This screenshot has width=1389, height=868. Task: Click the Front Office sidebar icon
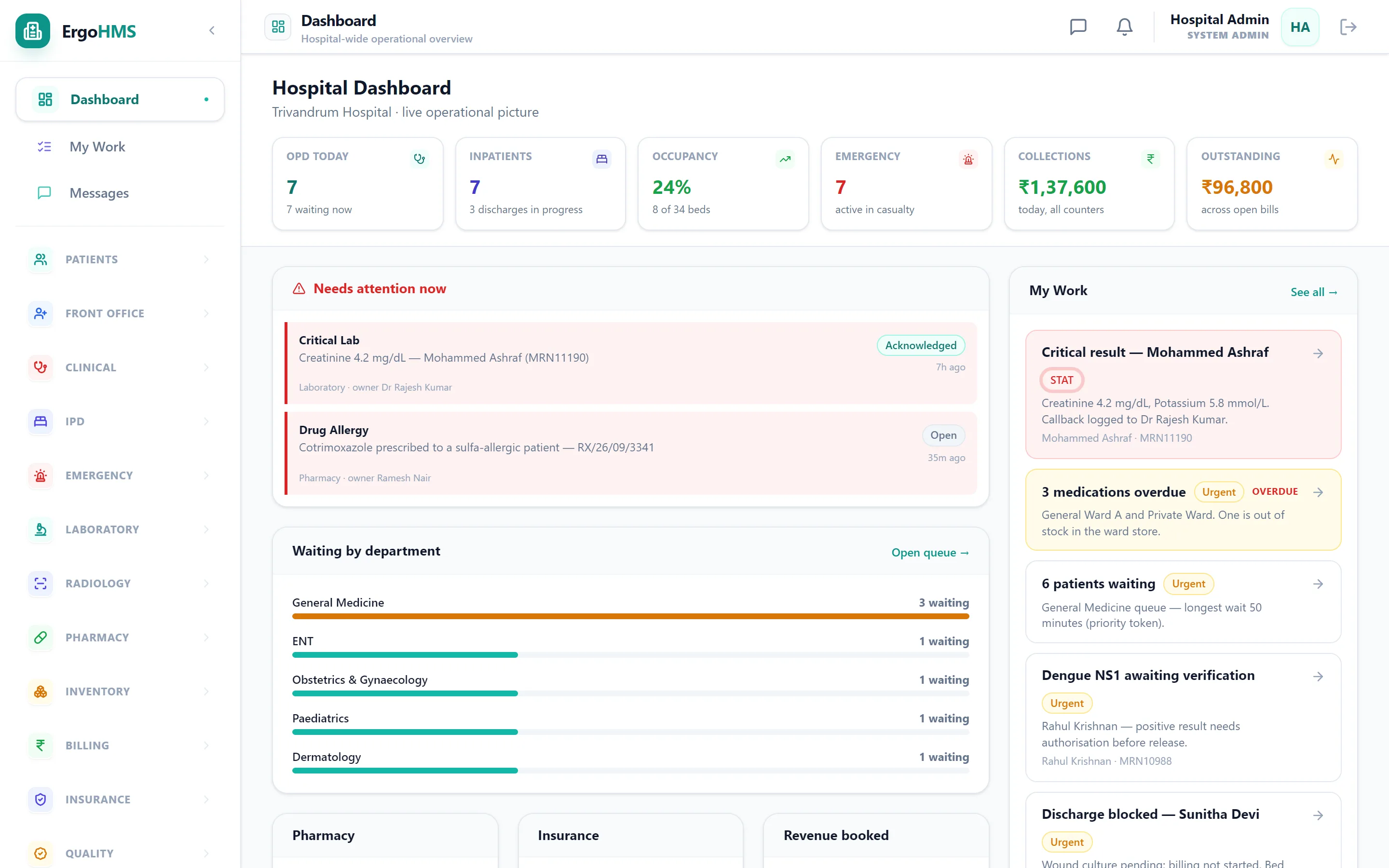pos(41,313)
